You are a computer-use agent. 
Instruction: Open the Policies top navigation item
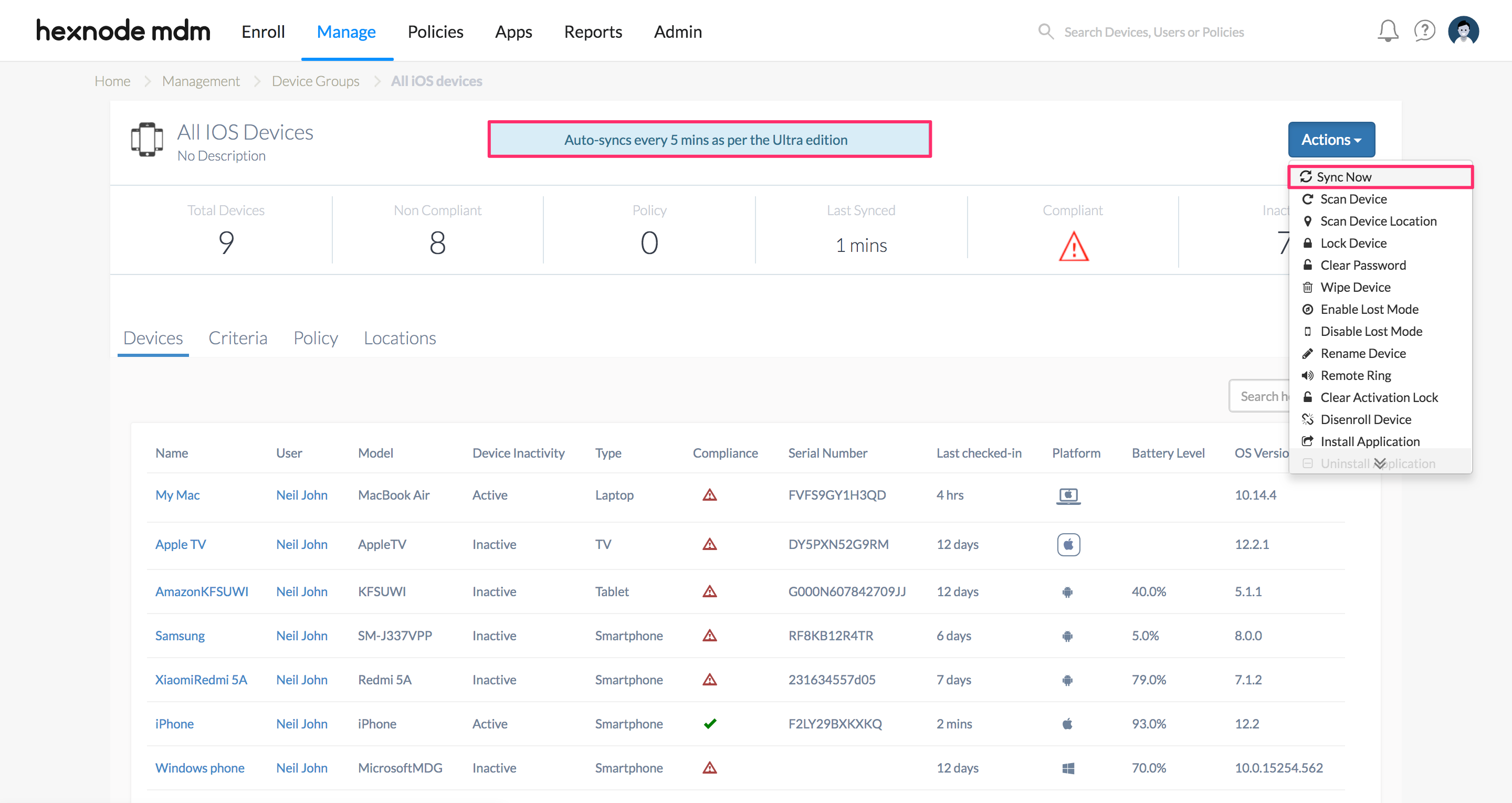coord(436,31)
